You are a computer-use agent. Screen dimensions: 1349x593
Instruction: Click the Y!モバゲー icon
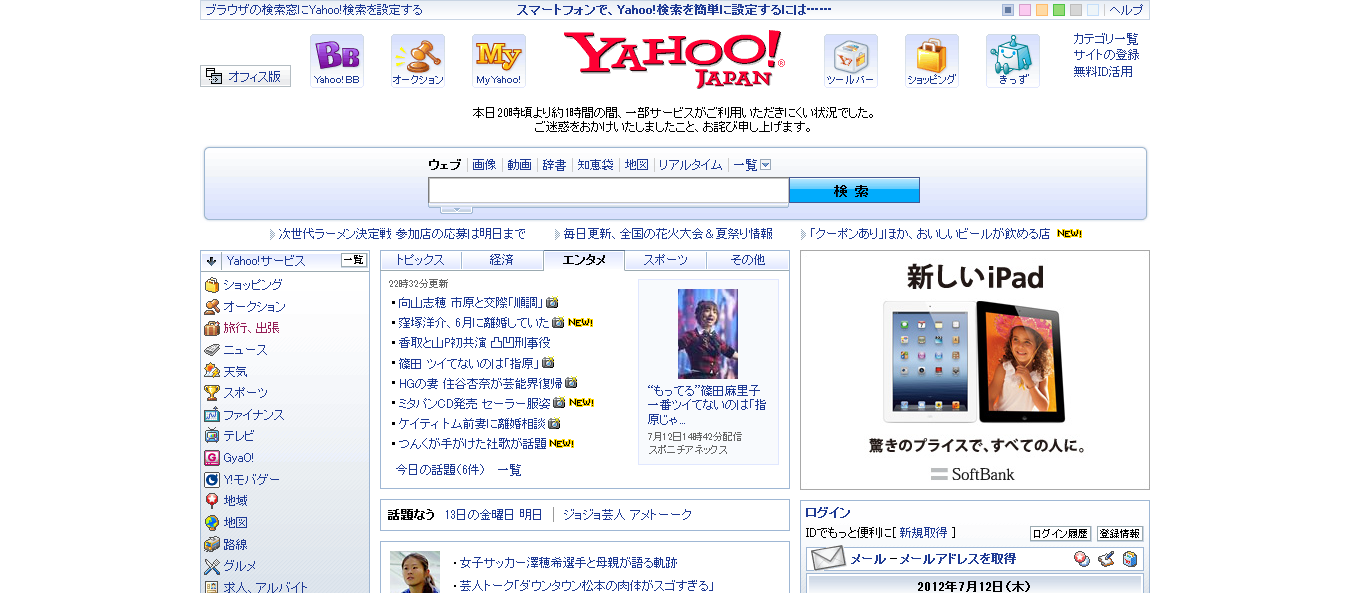coord(212,479)
